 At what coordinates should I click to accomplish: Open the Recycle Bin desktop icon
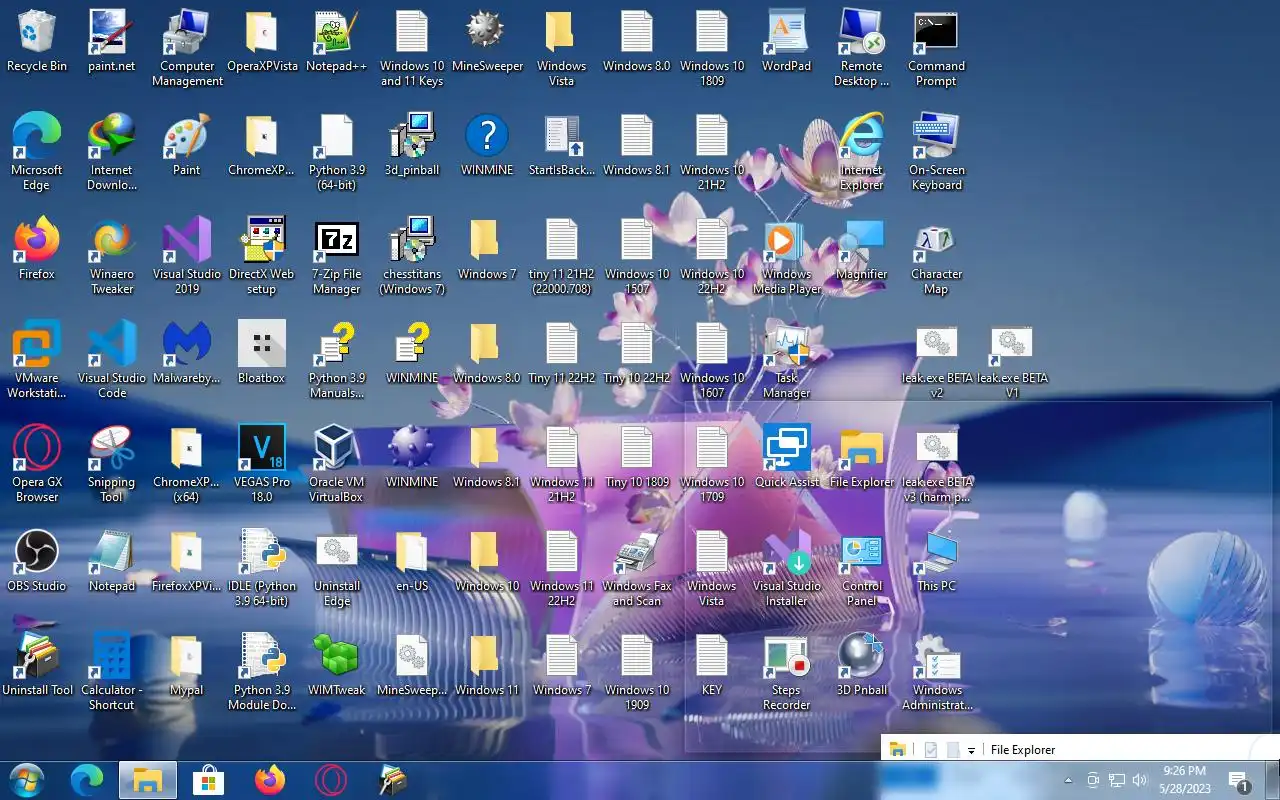37,42
